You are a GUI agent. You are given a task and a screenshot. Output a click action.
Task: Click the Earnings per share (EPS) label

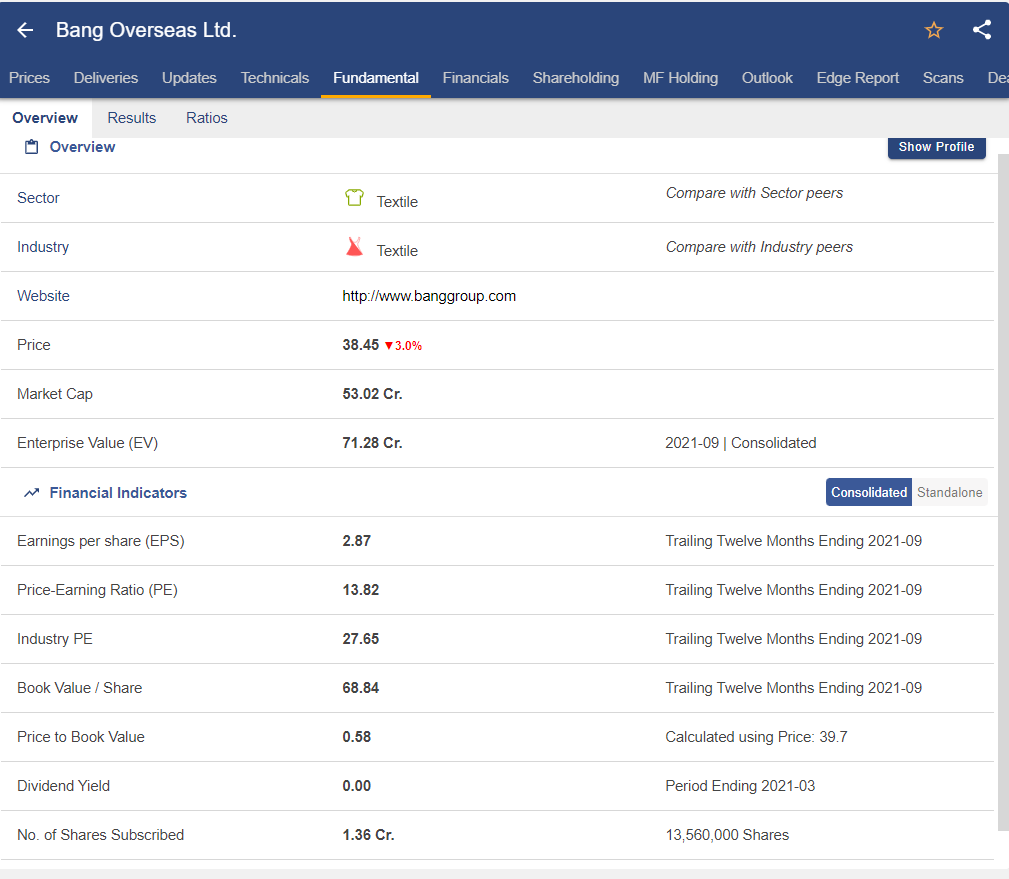(101, 541)
